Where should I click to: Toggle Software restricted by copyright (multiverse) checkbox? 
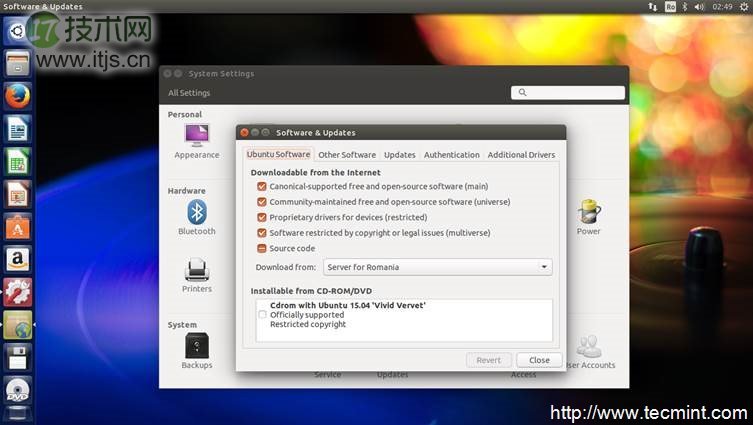262,232
